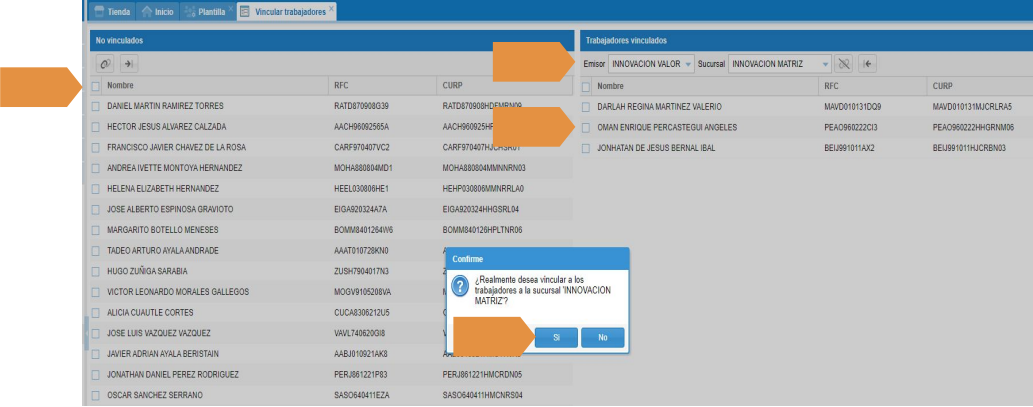Click the question mark icon in Confirme dialog
1033x407 pixels.
461,287
